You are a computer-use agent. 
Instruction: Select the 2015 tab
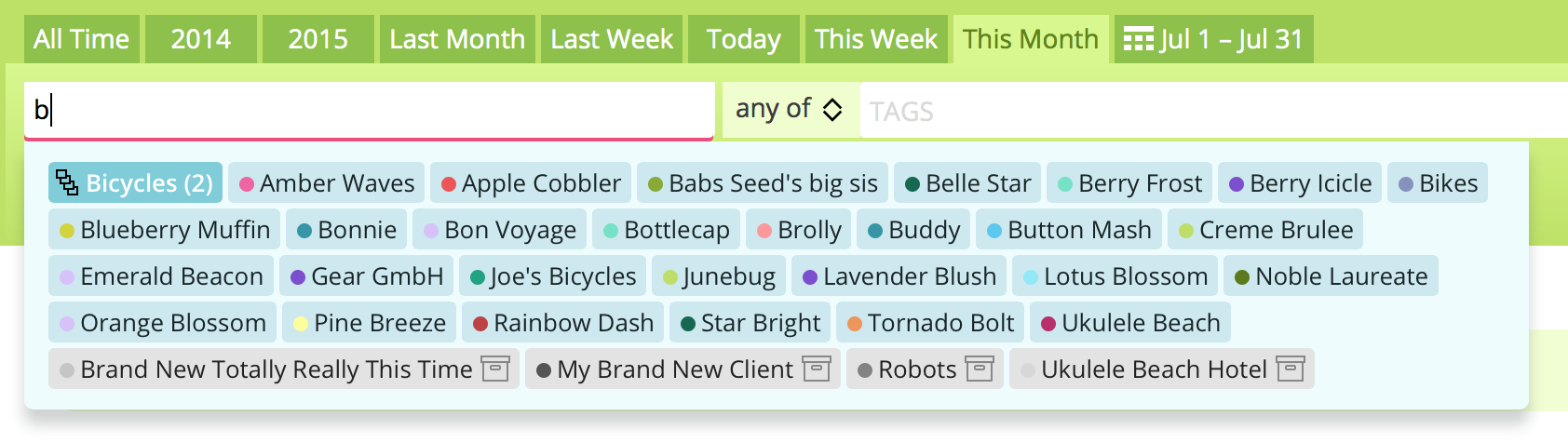[318, 39]
